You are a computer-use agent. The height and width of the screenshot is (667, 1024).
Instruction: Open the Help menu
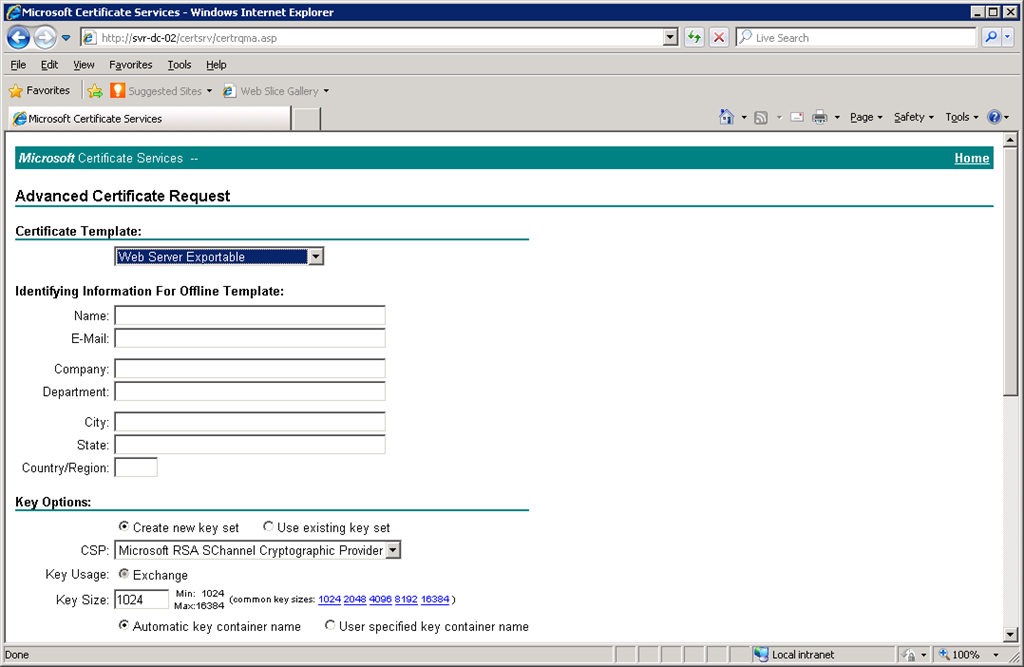pos(216,65)
